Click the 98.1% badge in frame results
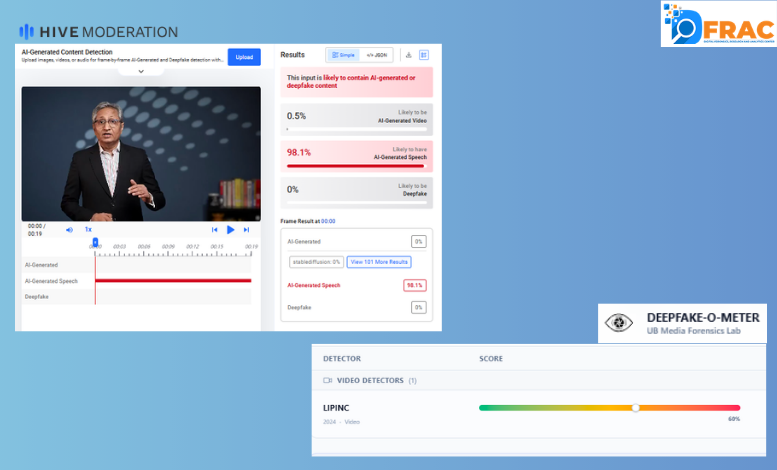The image size is (777, 470). 415,285
